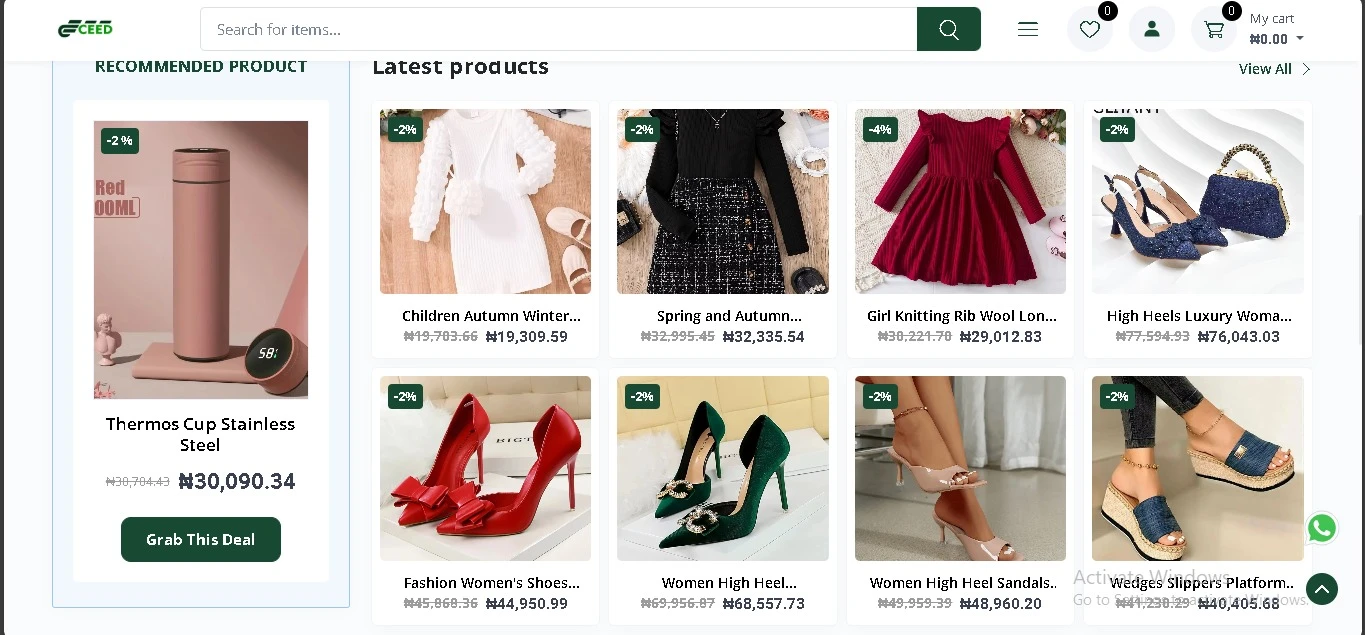Expand the My cart dropdown arrow

click(x=1300, y=39)
